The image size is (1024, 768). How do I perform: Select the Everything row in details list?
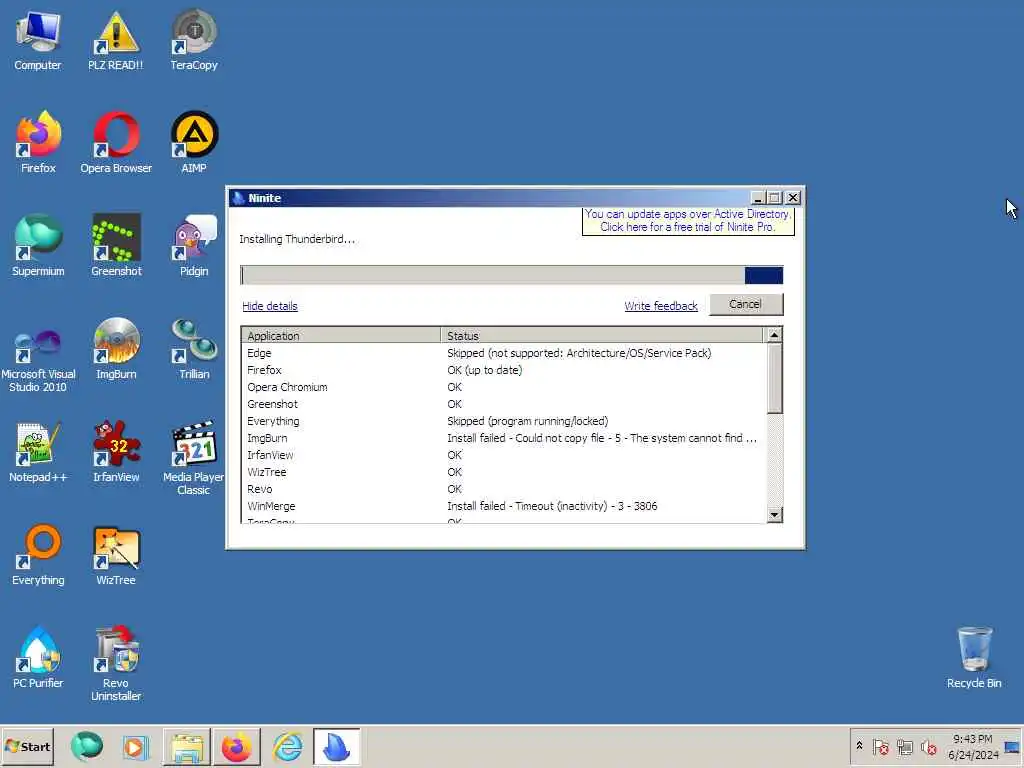coord(503,421)
